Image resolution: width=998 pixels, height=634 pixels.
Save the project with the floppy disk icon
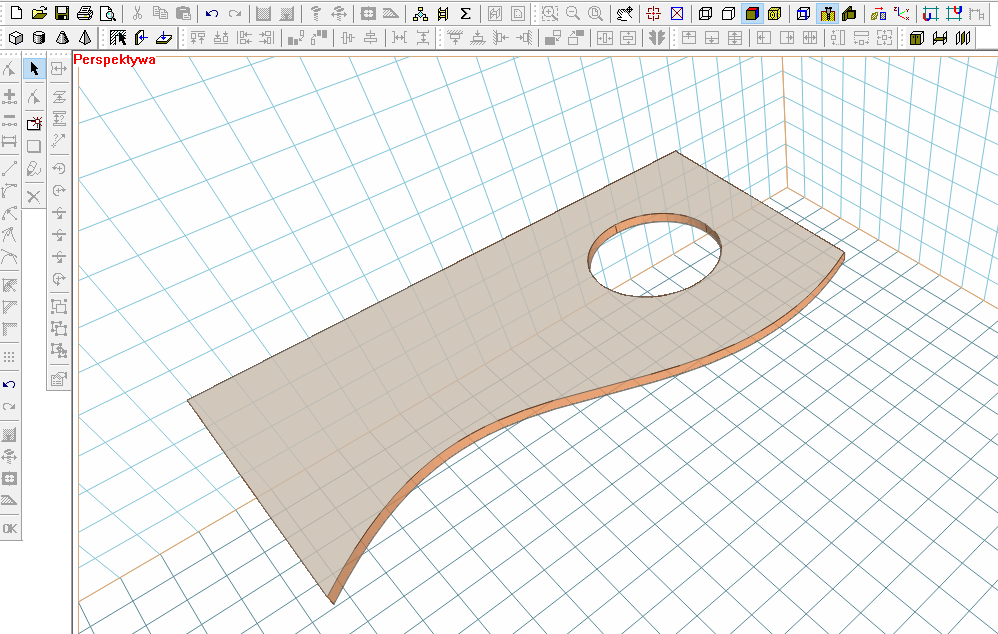pyautogui.click(x=62, y=13)
